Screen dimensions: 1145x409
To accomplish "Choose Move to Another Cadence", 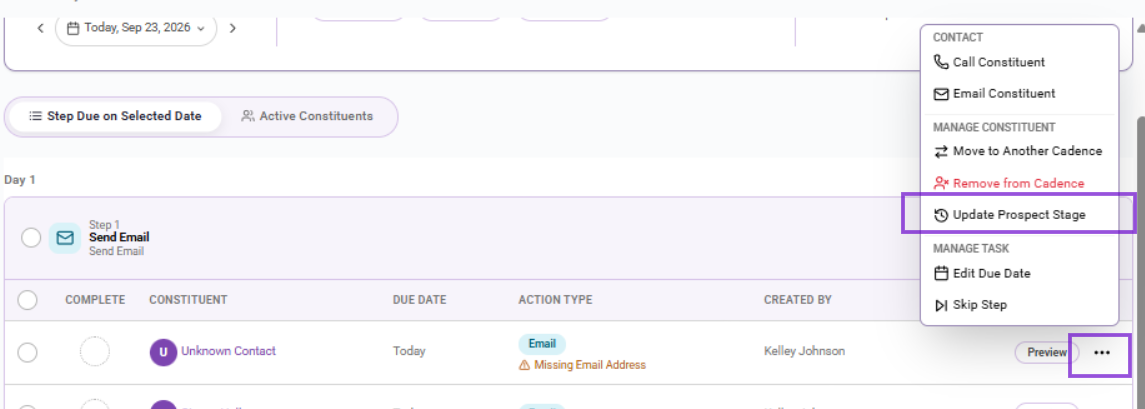I will click(1019, 151).
